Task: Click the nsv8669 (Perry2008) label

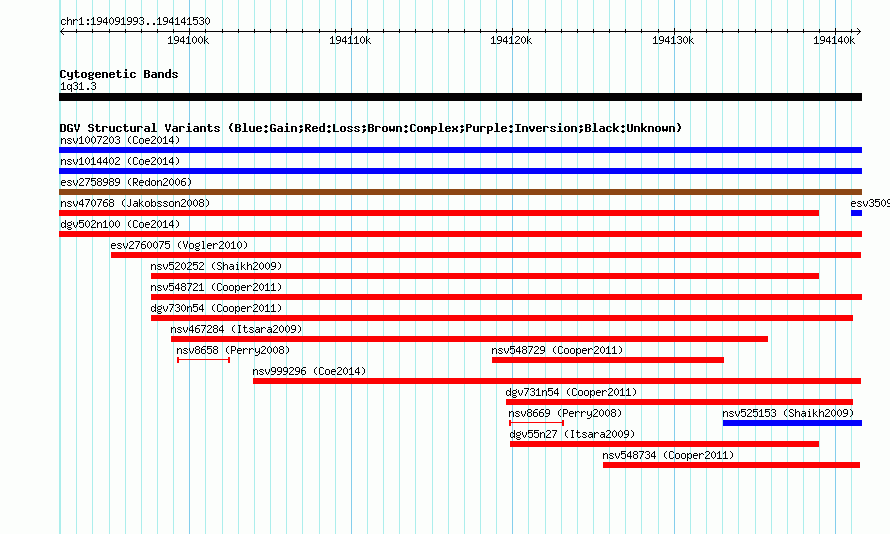Action: tap(565, 413)
